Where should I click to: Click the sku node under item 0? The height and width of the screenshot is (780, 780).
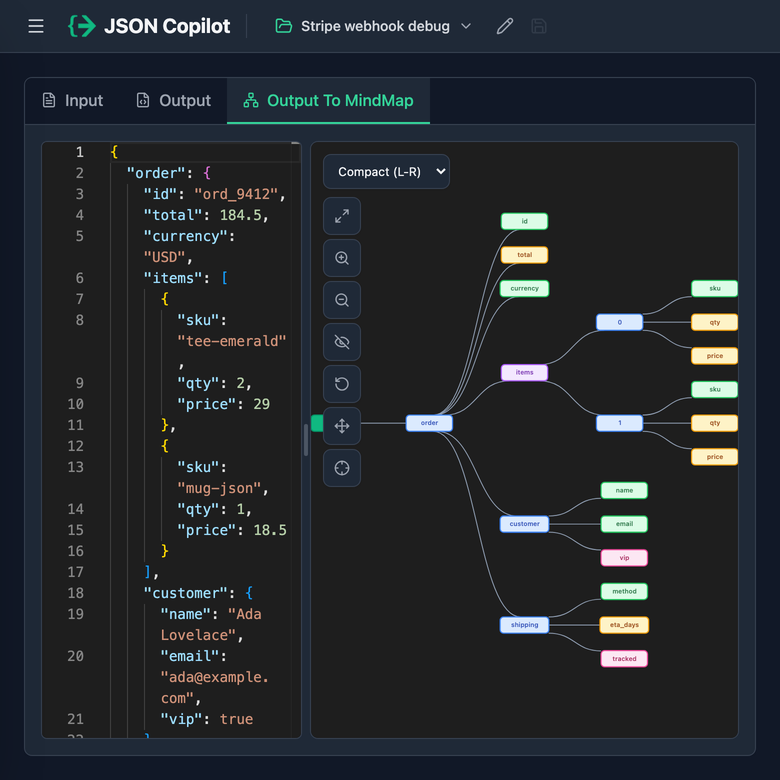coord(714,289)
